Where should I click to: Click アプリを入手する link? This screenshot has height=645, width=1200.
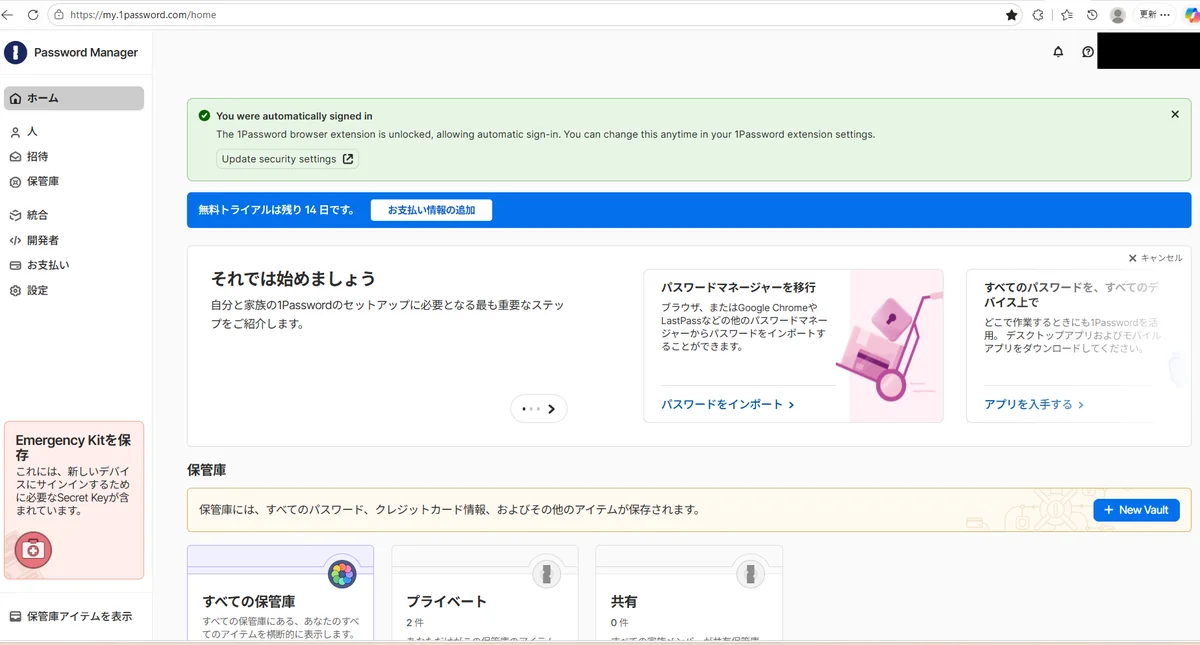1034,405
